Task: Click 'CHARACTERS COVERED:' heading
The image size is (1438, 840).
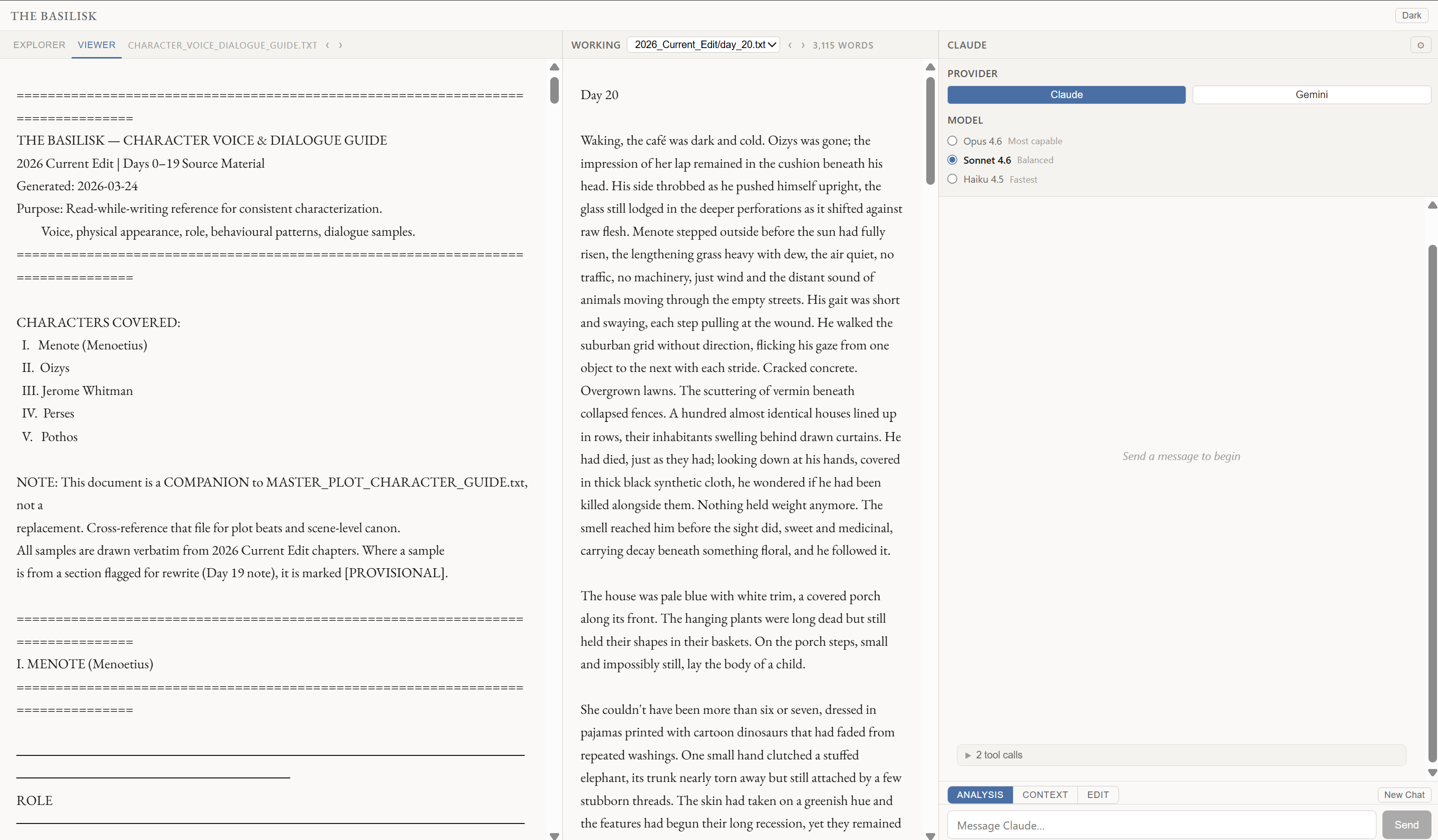Action: coord(98,322)
